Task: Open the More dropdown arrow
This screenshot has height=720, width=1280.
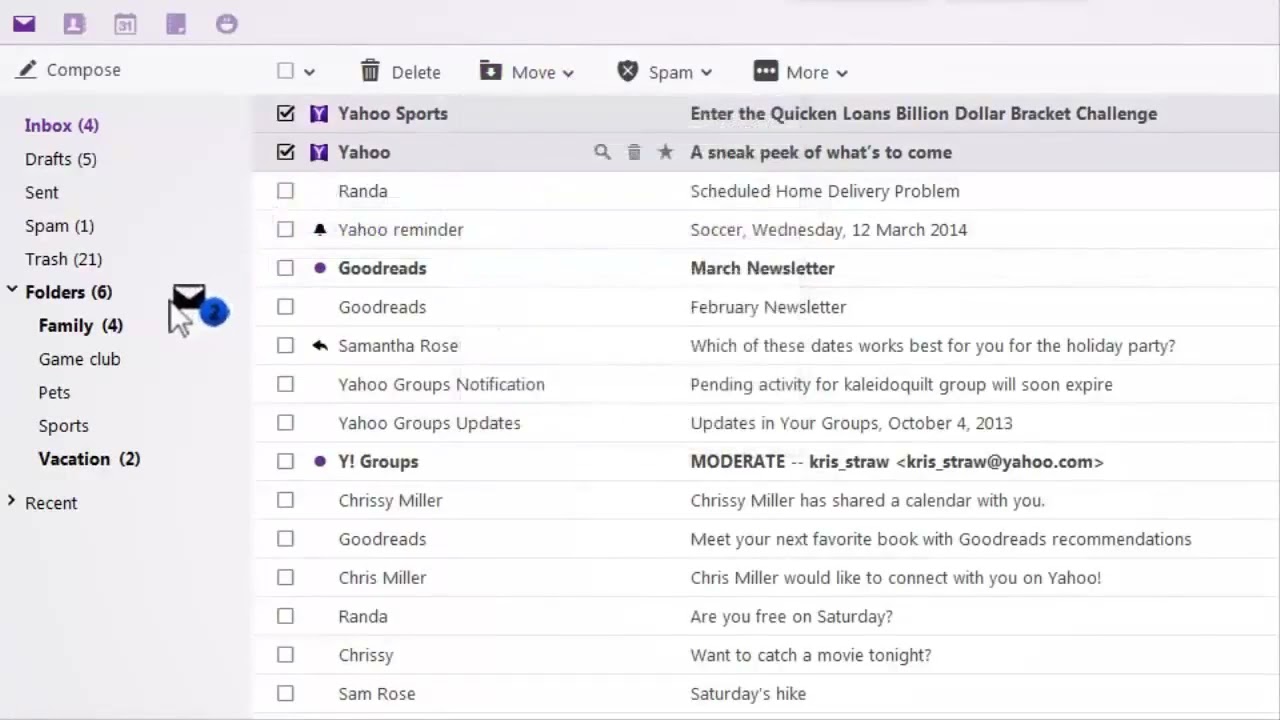Action: [x=842, y=73]
